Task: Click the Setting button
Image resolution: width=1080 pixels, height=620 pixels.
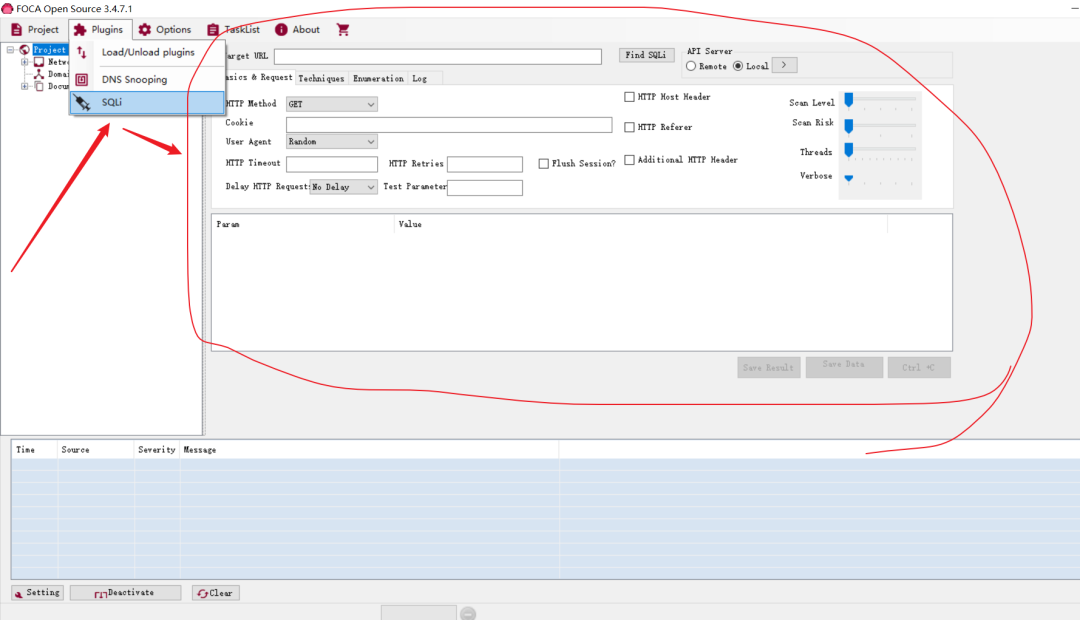Action: pos(38,592)
